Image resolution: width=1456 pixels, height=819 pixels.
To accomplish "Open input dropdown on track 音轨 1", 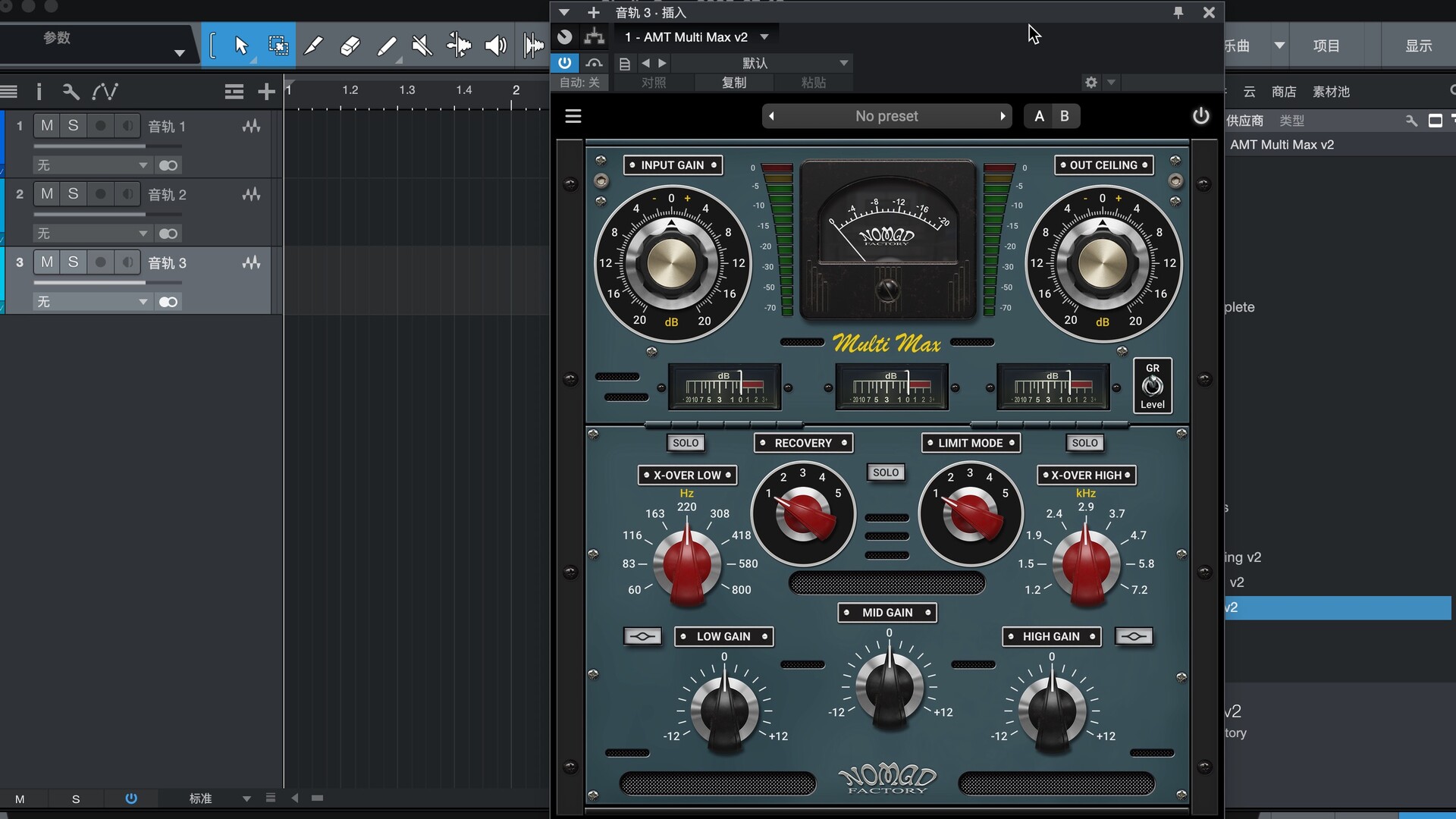I will pos(93,165).
